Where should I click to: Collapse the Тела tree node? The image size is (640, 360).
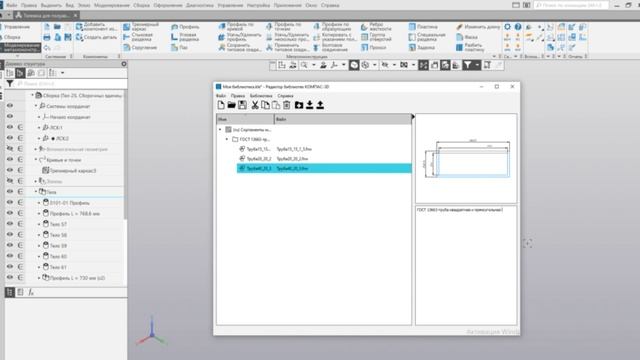pos(36,191)
